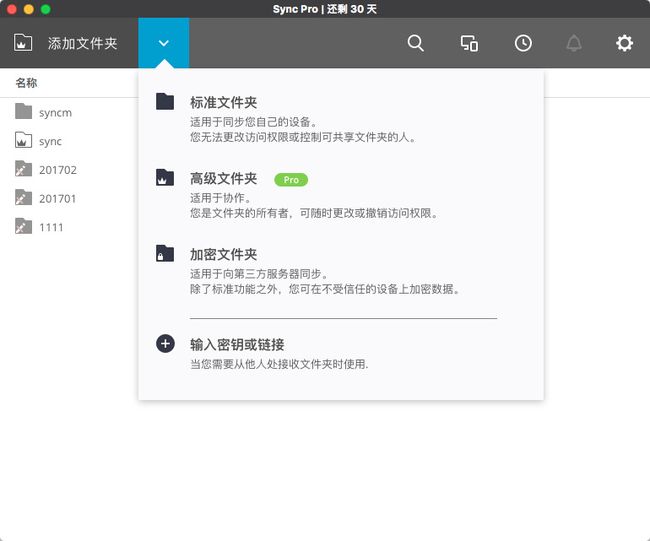This screenshot has height=541, width=650.
Task: Click the 当您需要从他人处接收文件夹时使用 text
Action: pyautogui.click(x=279, y=364)
